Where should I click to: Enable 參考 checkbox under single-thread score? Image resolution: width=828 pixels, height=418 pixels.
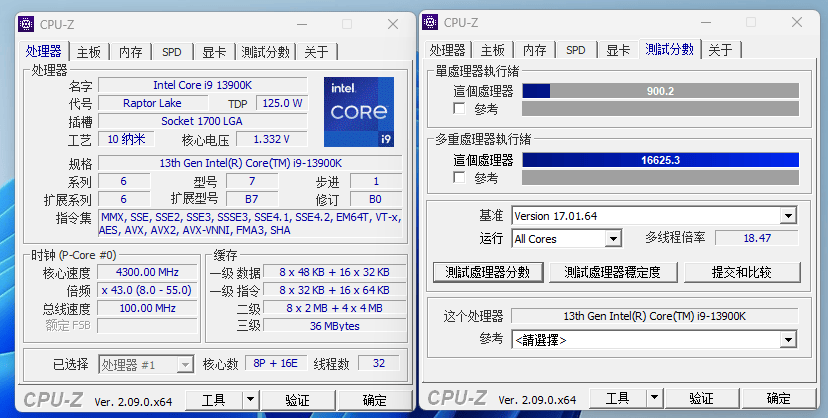[x=460, y=109]
